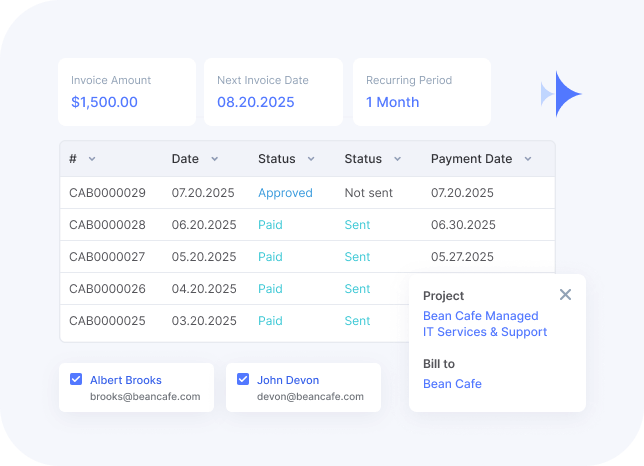Click the Bean Cafe bill-to link
The height and width of the screenshot is (466, 644).
tap(452, 384)
